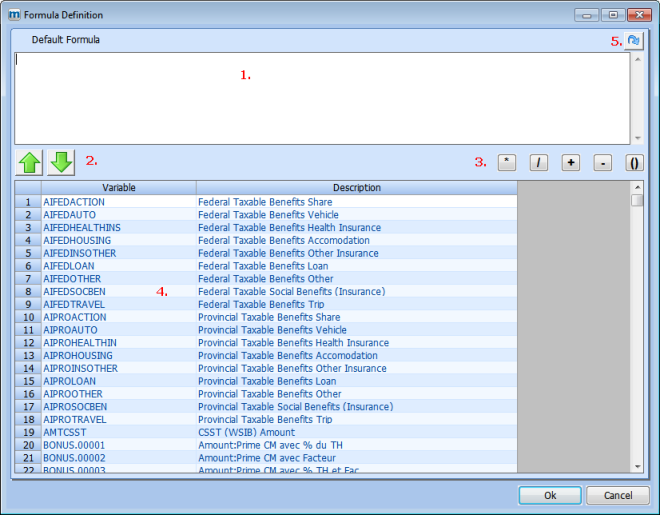Select variable AMTCSST
660x515 pixels.
pos(65,433)
